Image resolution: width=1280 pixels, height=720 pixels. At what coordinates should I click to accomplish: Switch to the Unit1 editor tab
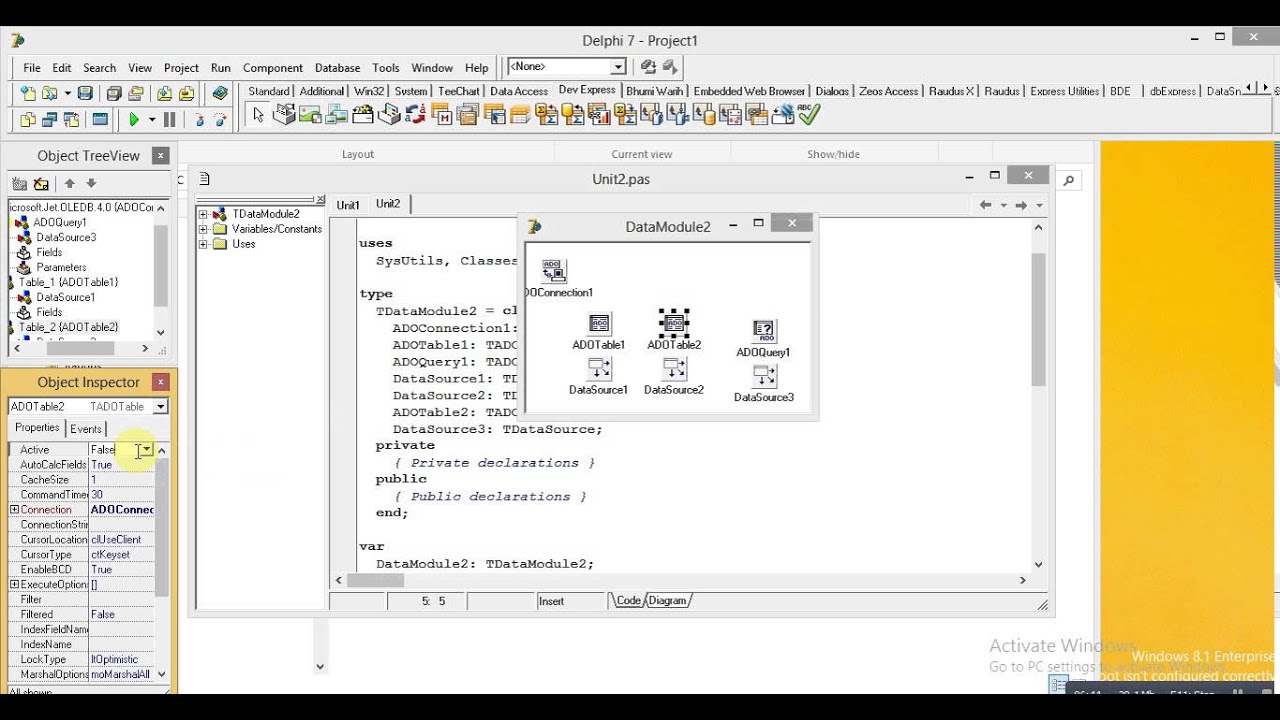click(x=348, y=205)
